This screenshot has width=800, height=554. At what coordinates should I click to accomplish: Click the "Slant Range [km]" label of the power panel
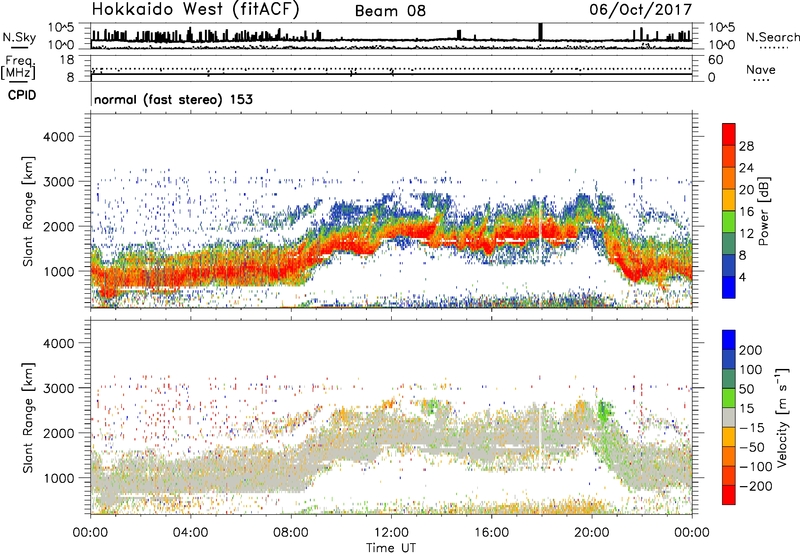pyautogui.click(x=28, y=211)
